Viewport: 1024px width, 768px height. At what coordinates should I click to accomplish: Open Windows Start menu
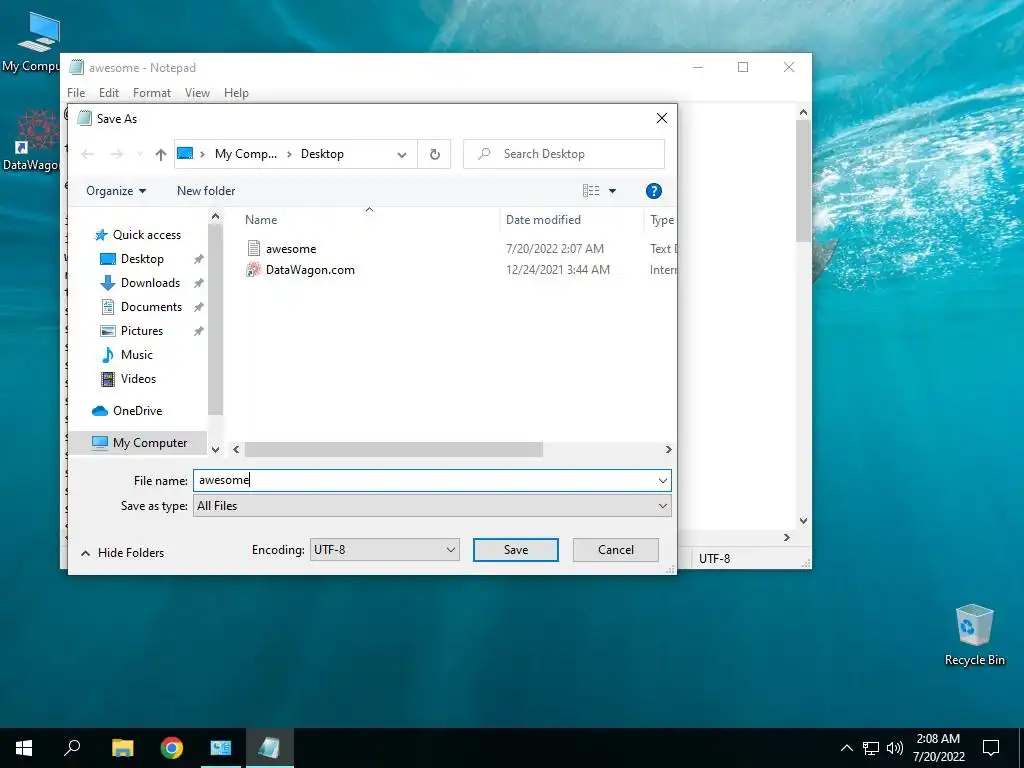pyautogui.click(x=24, y=748)
